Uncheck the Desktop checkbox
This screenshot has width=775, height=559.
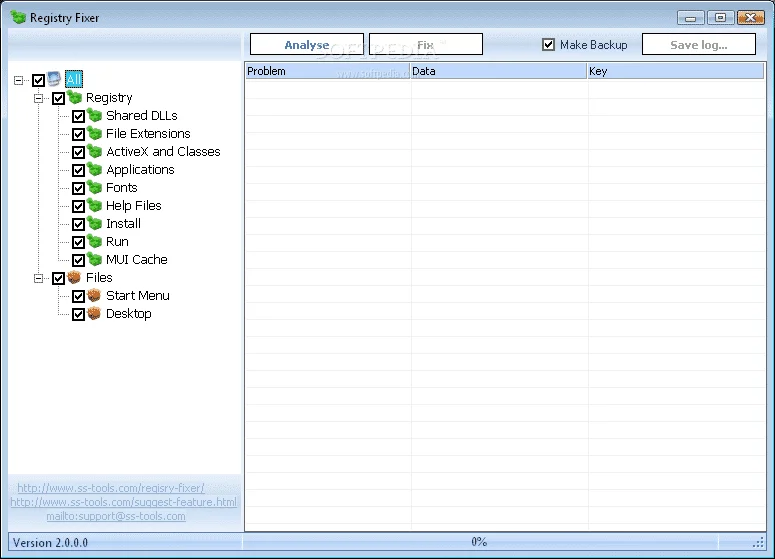(x=79, y=314)
